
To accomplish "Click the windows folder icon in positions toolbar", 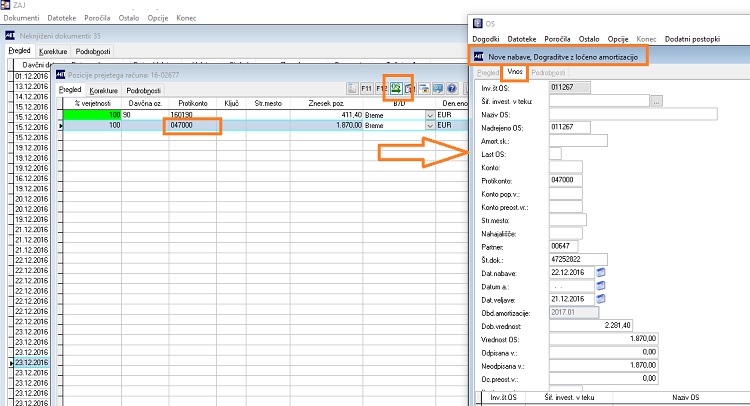I will coord(424,88).
